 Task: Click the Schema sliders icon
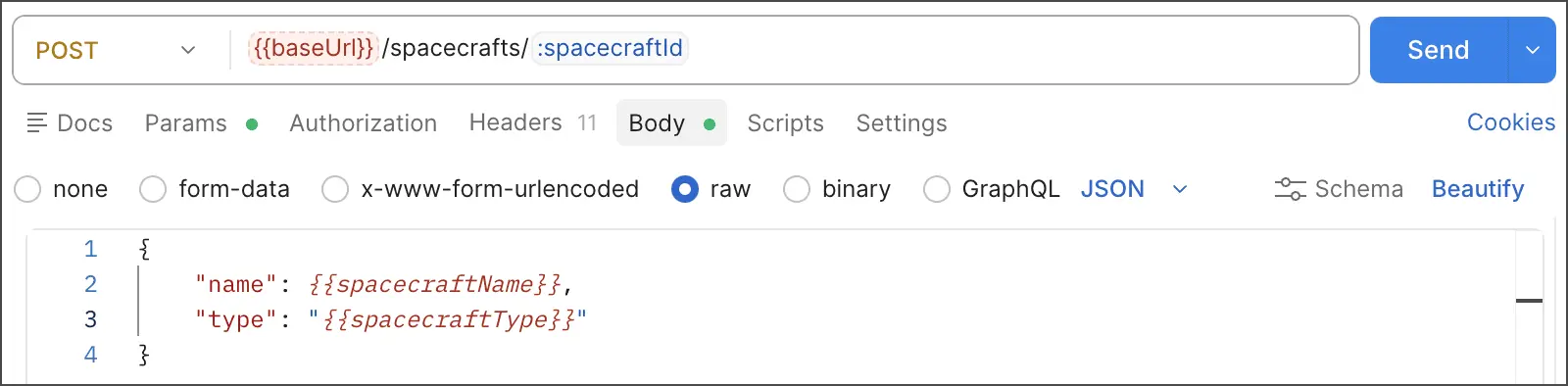[x=1290, y=189]
